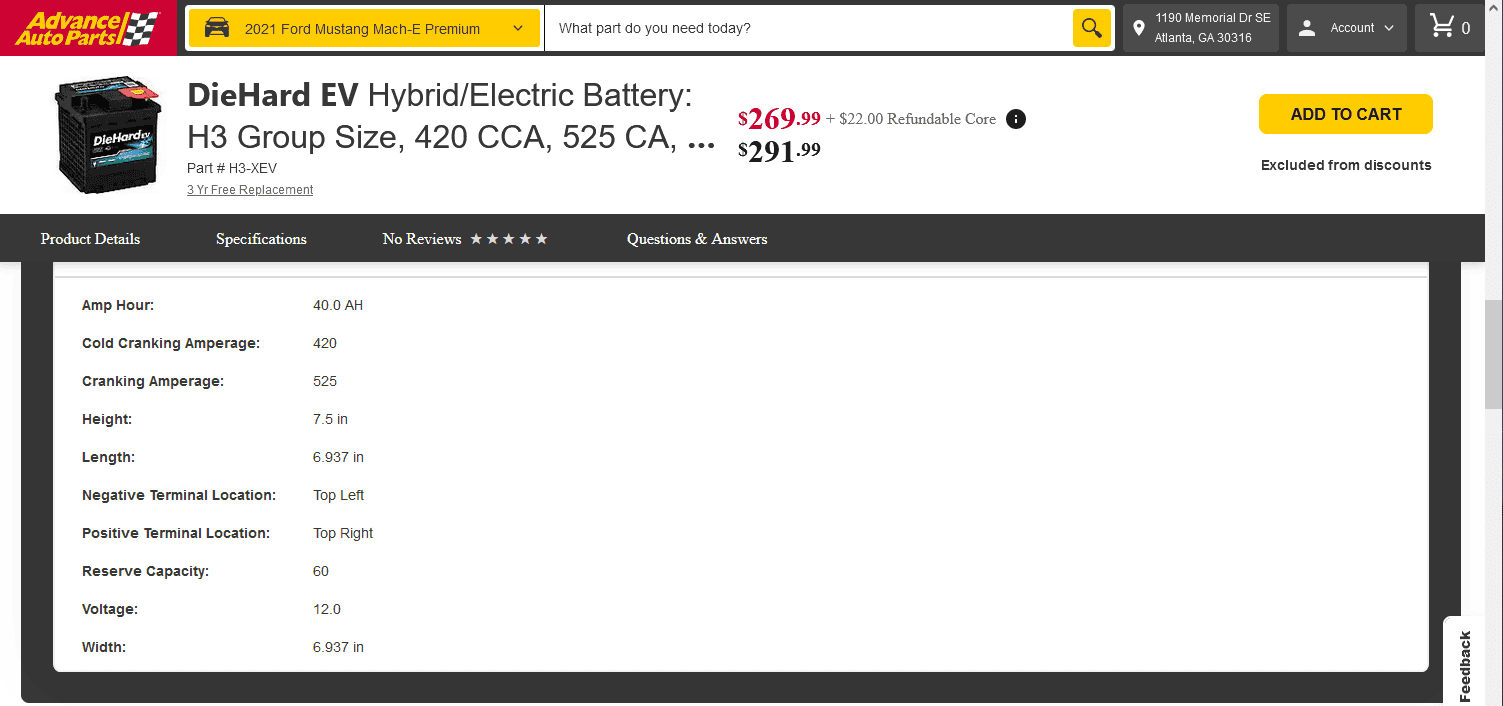Click the Refundable Core info icon
Screen dimensions: 1503x706
1015,119
